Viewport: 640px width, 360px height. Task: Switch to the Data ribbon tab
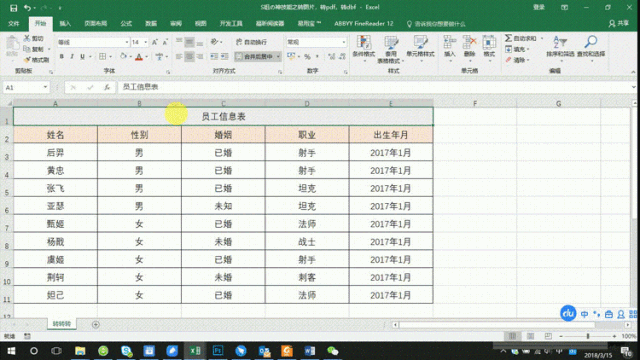pos(151,24)
